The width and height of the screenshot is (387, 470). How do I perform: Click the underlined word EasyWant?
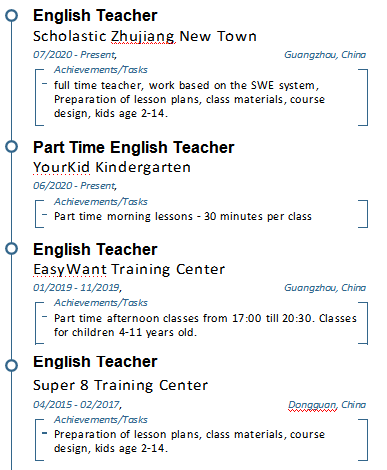tap(70, 269)
